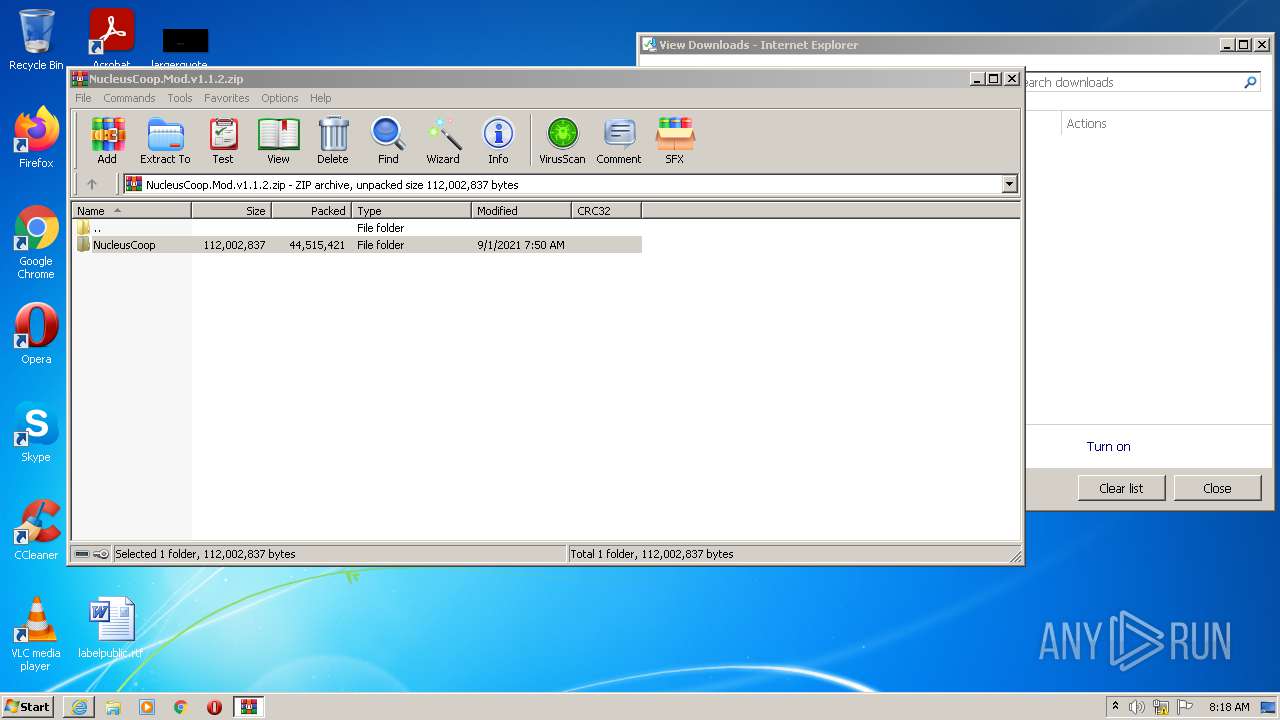Image resolution: width=1280 pixels, height=720 pixels.
Task: Open the Tools menu
Action: pyautogui.click(x=180, y=98)
